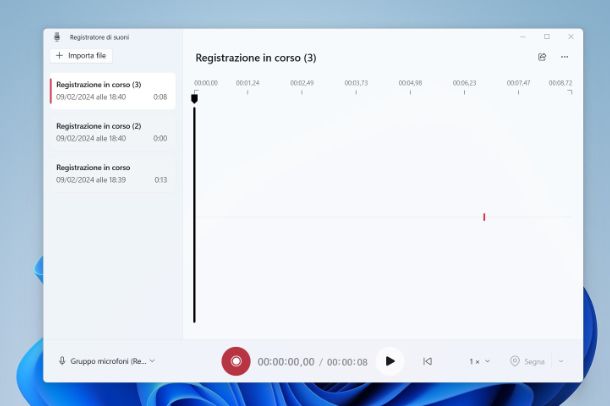Click the 00:04,98 mark on the timeline ruler
This screenshot has width=610, height=406.
[410, 84]
